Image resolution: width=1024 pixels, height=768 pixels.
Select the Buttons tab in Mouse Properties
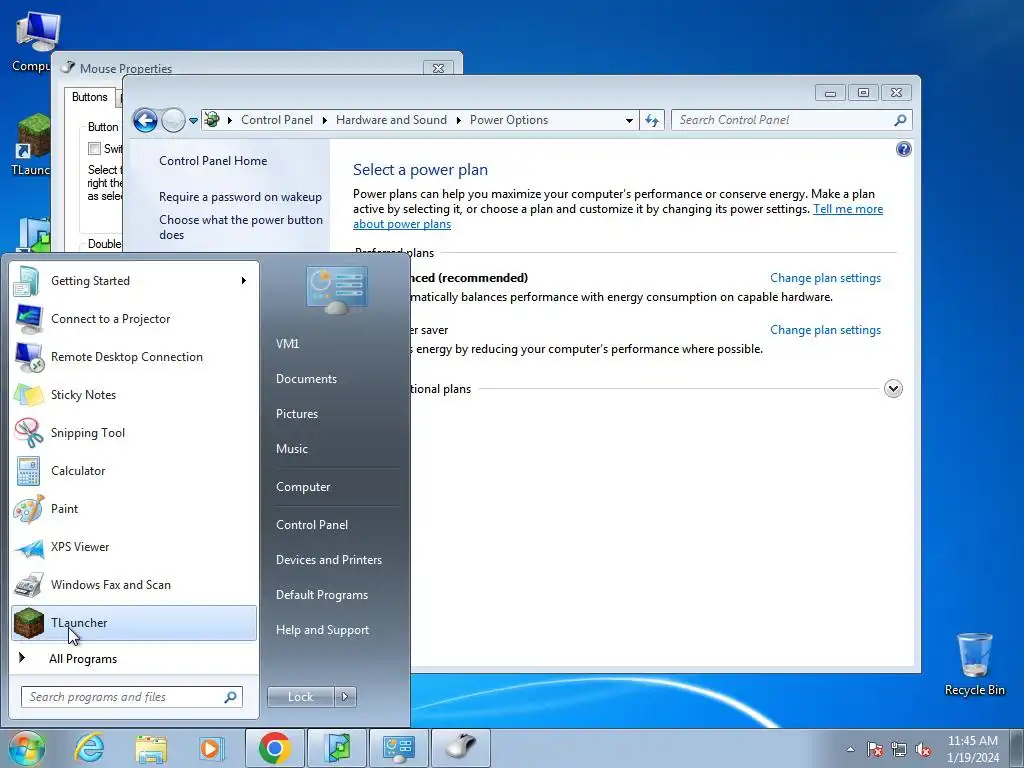click(x=89, y=97)
